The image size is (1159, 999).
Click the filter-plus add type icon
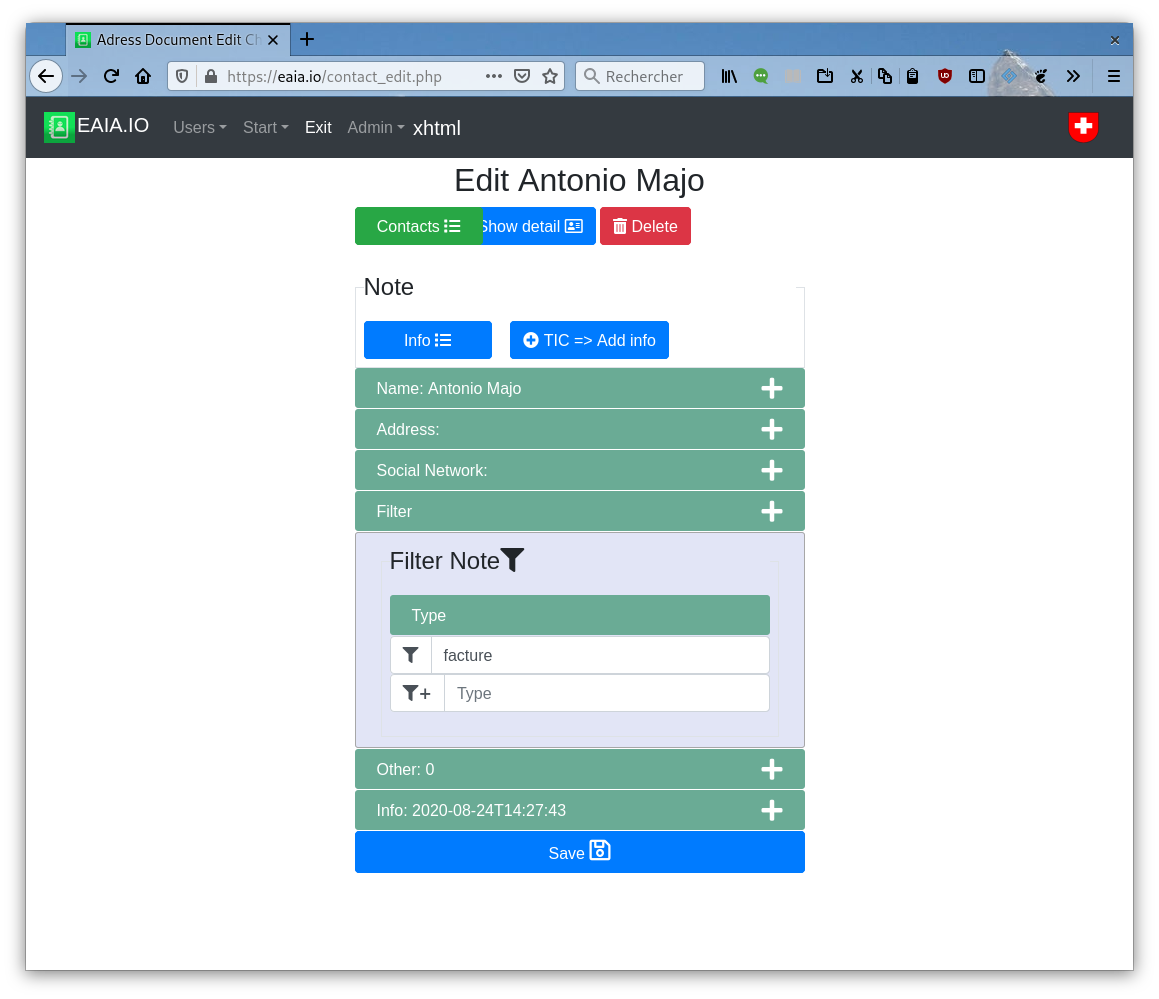417,693
